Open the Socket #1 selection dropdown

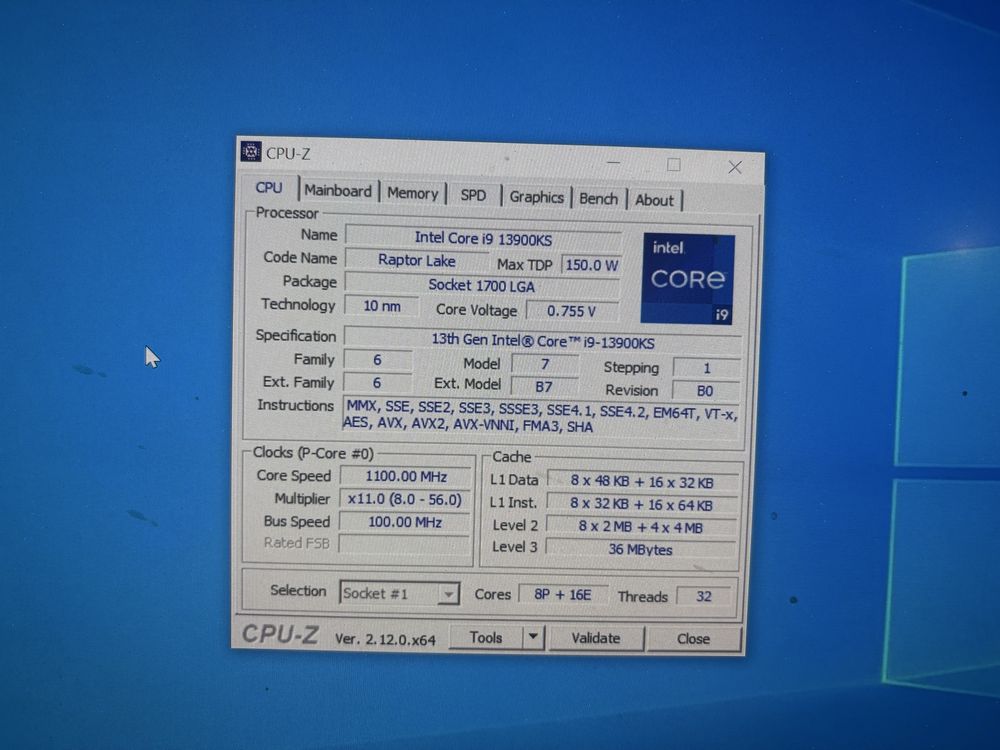399,593
